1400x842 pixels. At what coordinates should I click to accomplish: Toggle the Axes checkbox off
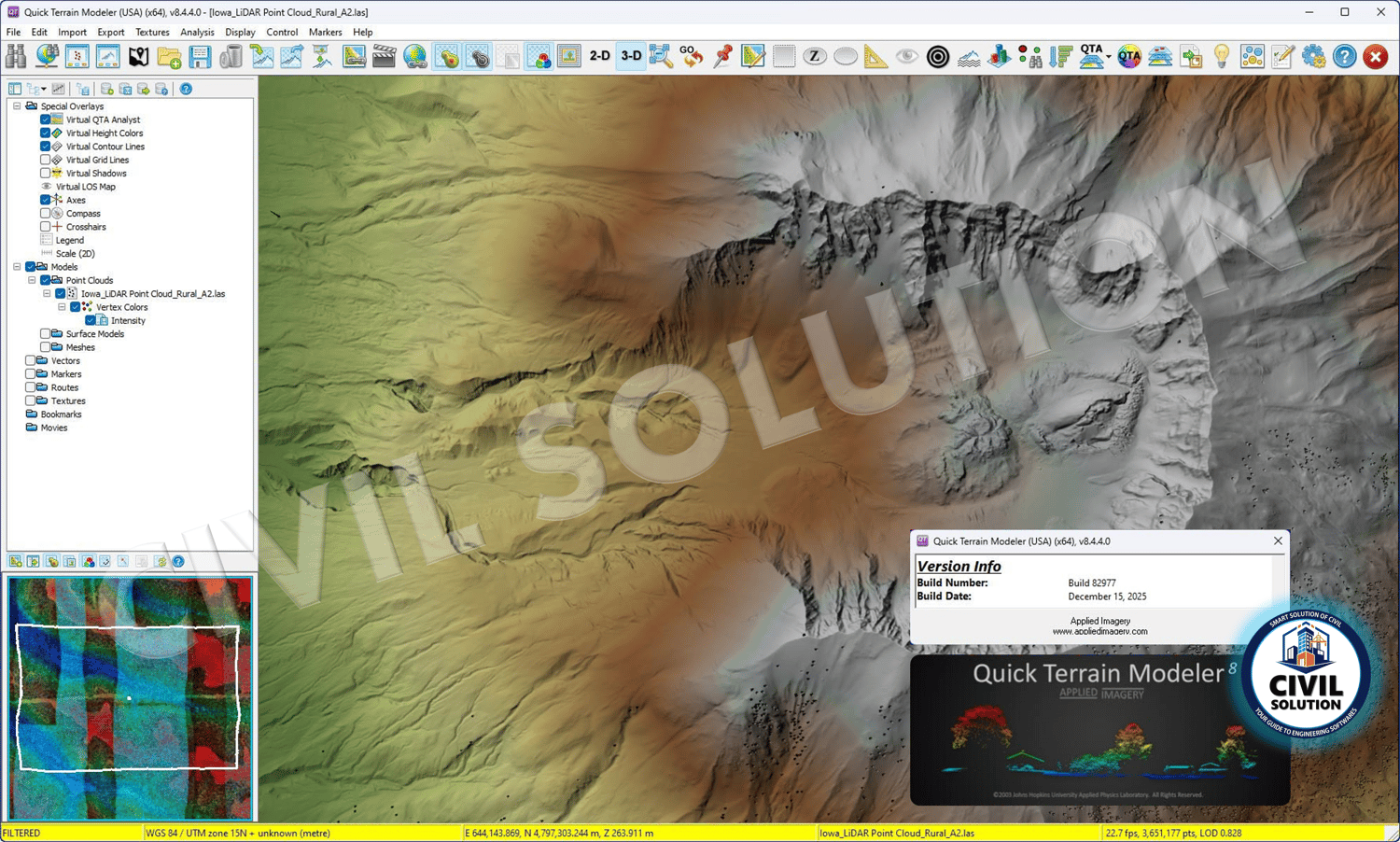point(45,200)
